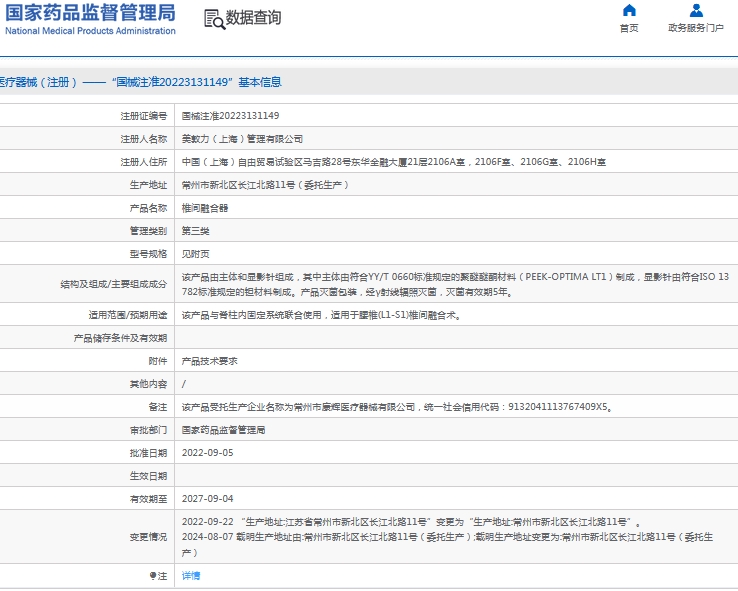Viewport: 738px width, 591px height.
Task: Open the 政务服务门户 user icon
Action: 696,10
